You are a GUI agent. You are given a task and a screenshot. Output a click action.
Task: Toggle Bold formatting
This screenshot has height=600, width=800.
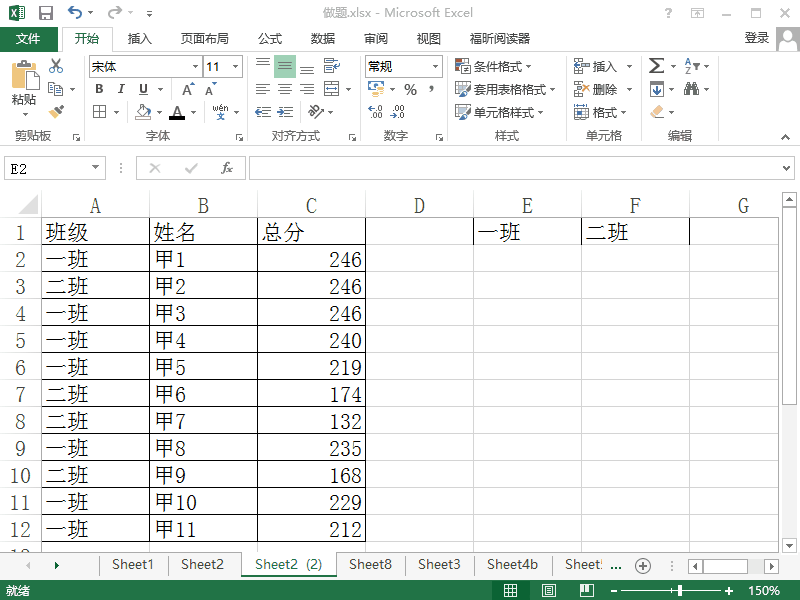point(99,89)
